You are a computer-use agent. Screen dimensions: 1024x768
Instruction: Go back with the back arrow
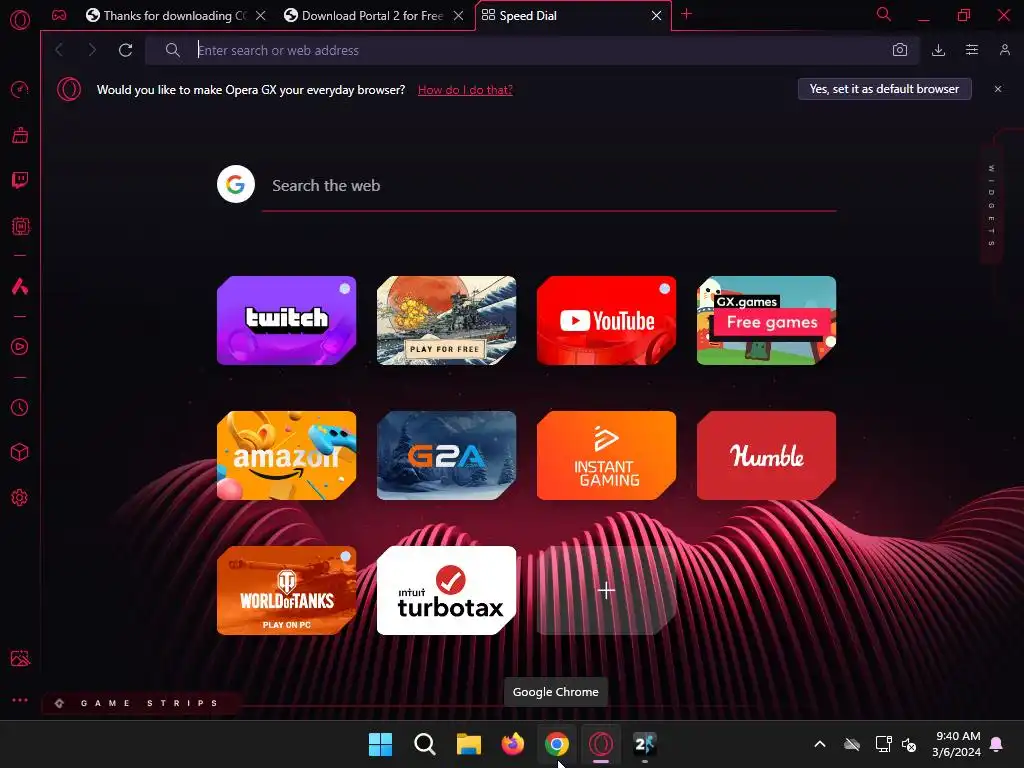59,50
